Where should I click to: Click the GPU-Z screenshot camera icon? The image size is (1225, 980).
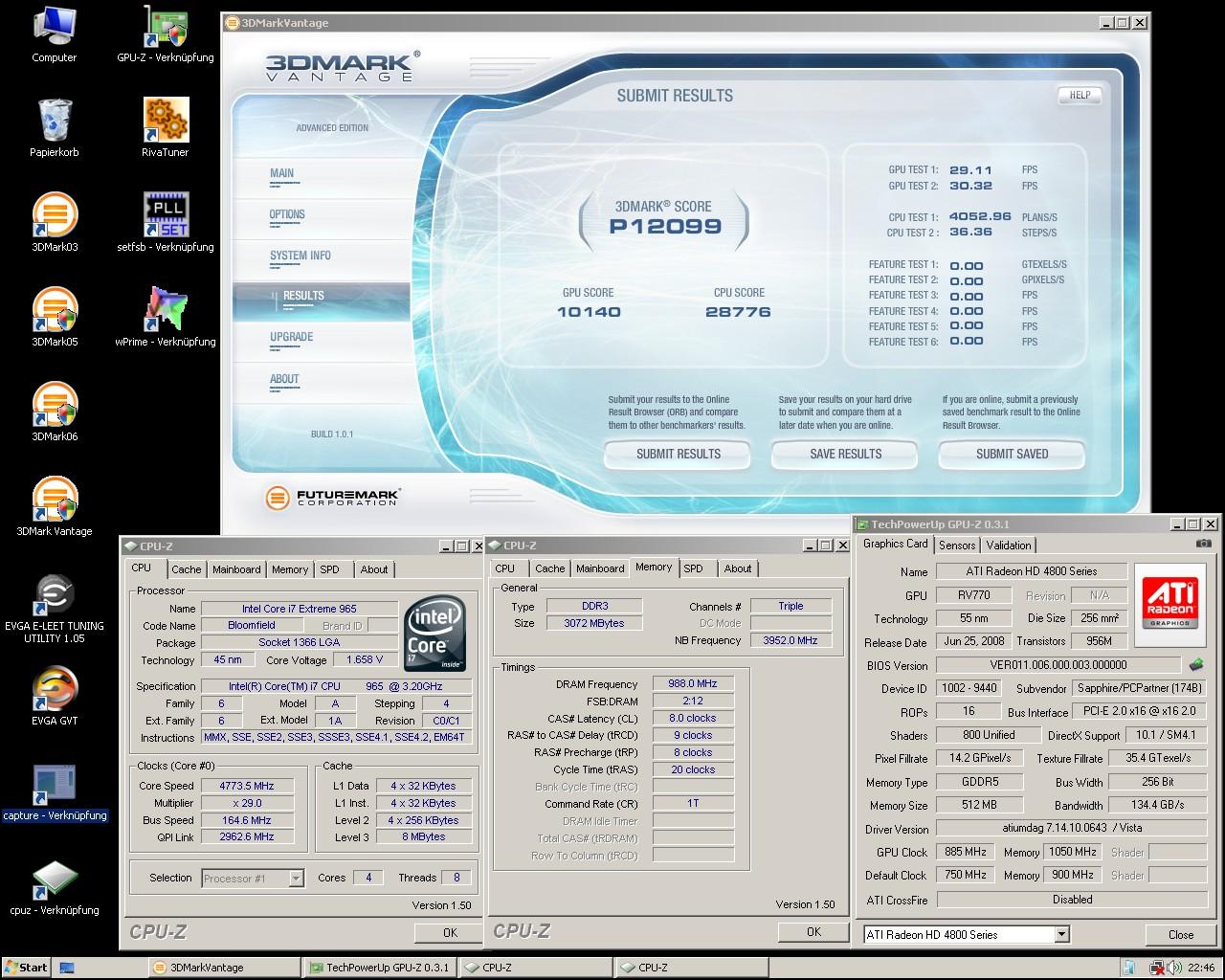(1203, 544)
